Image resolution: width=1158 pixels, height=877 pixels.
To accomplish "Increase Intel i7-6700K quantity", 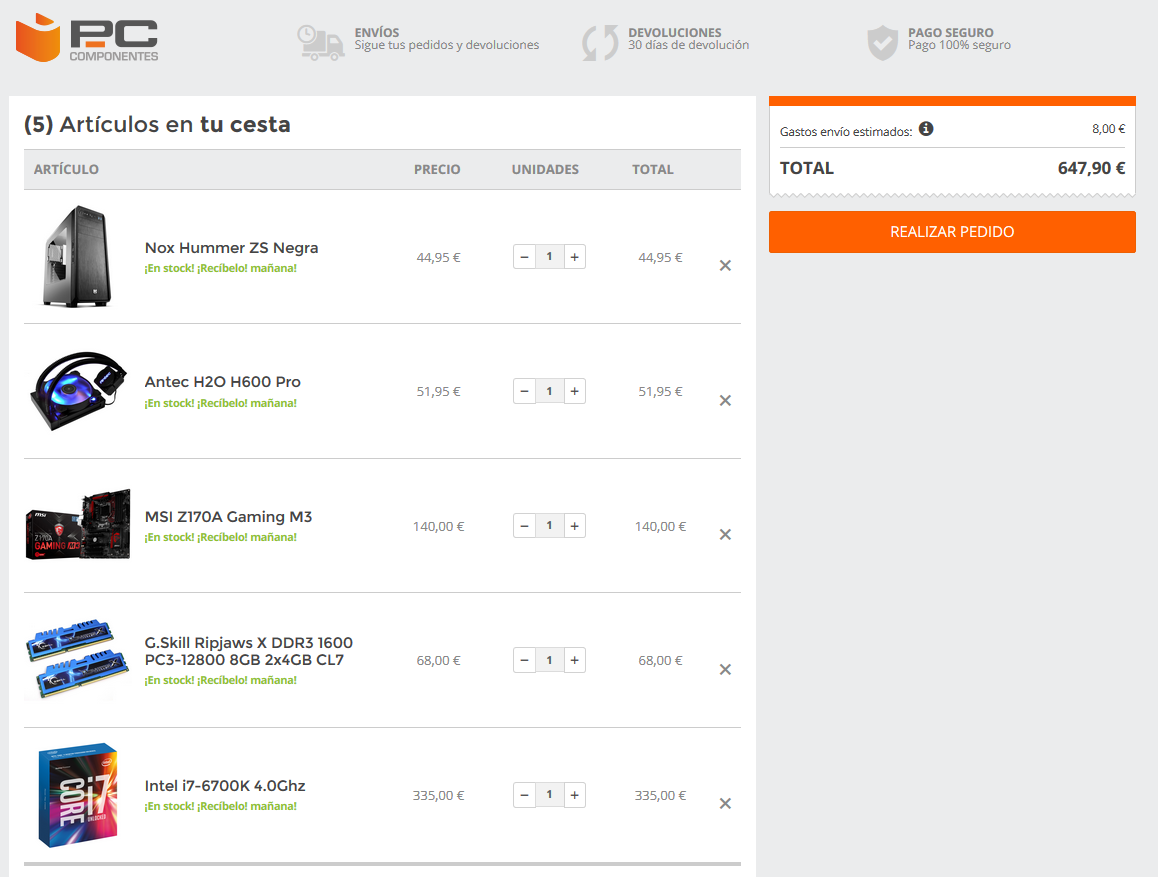I will point(575,795).
